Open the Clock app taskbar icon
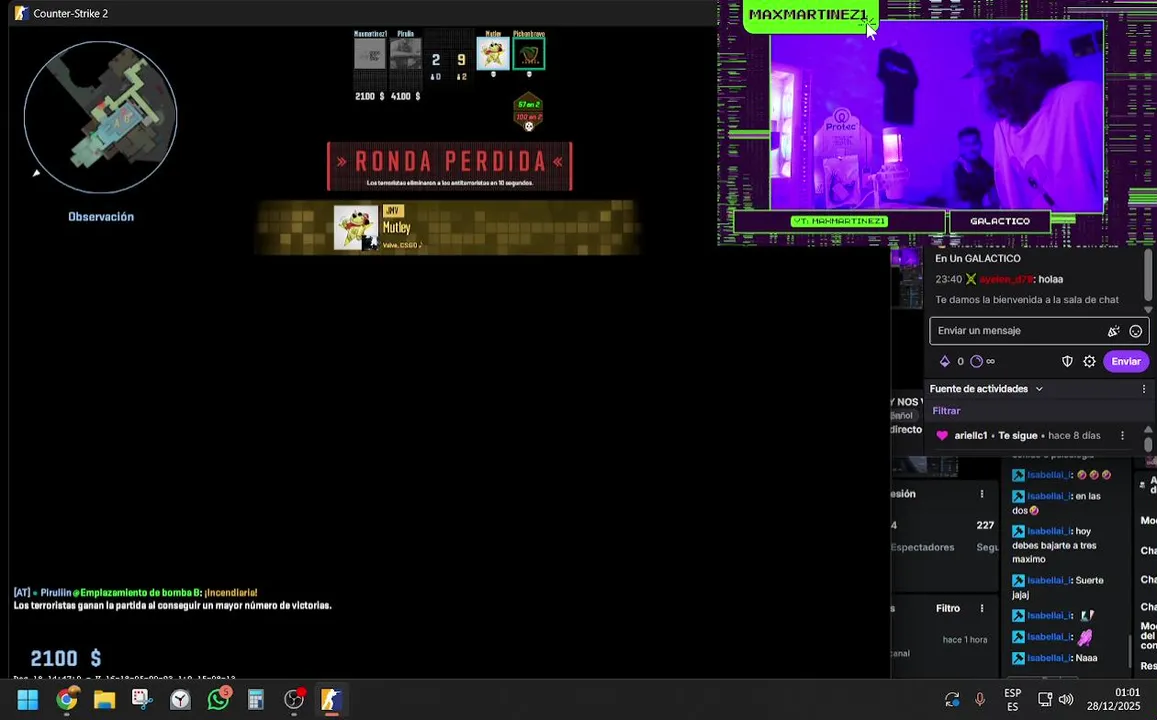This screenshot has width=1157, height=720. pos(180,699)
